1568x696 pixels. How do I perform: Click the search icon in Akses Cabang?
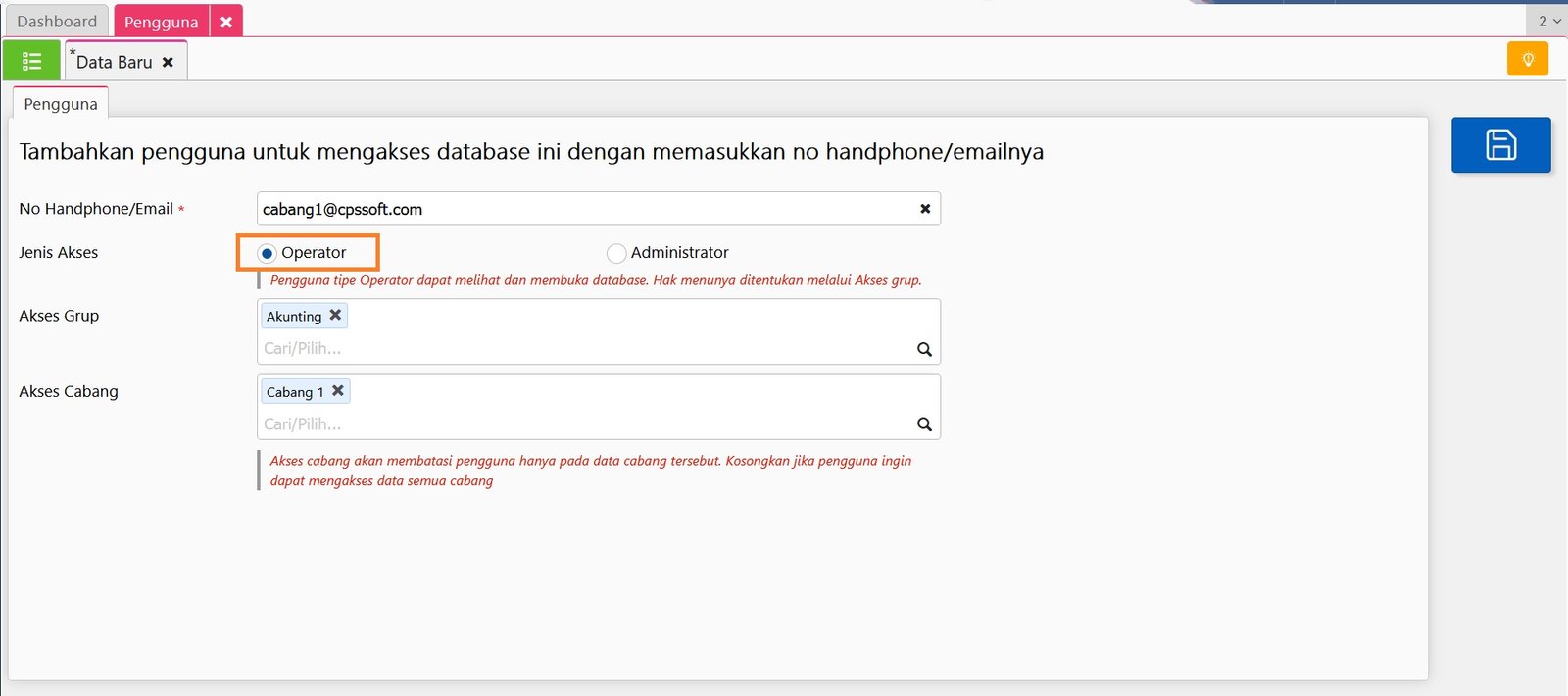click(x=924, y=424)
